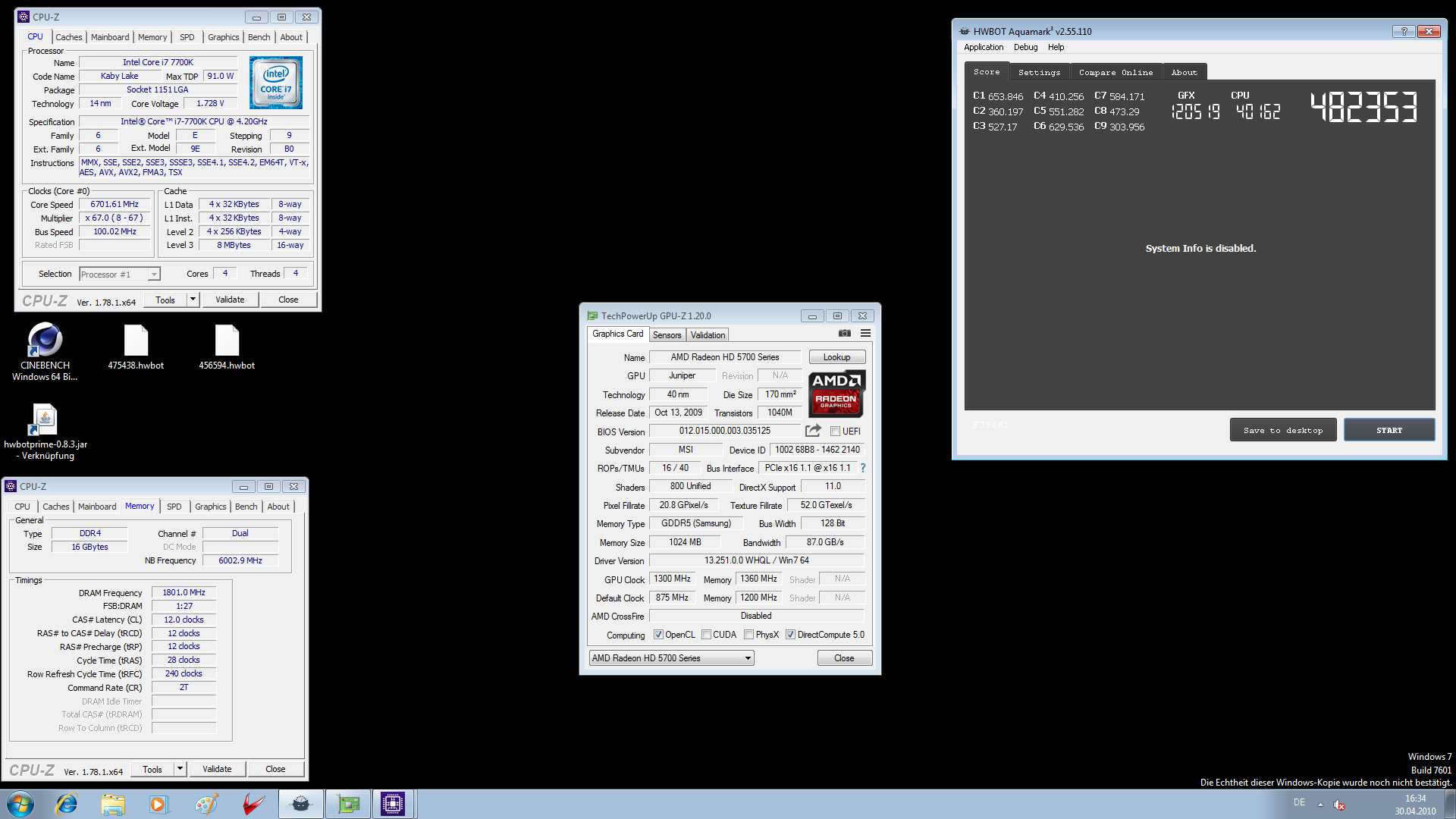The height and width of the screenshot is (819, 1456).
Task: Open Internet Explorer from the taskbar
Action: click(x=67, y=804)
